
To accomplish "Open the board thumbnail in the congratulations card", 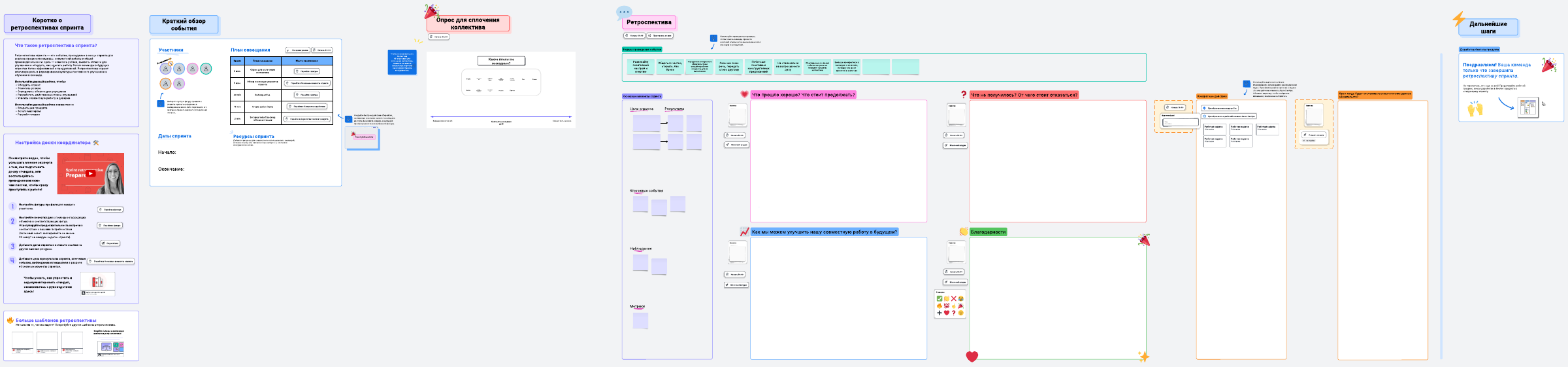I will point(1527,107).
